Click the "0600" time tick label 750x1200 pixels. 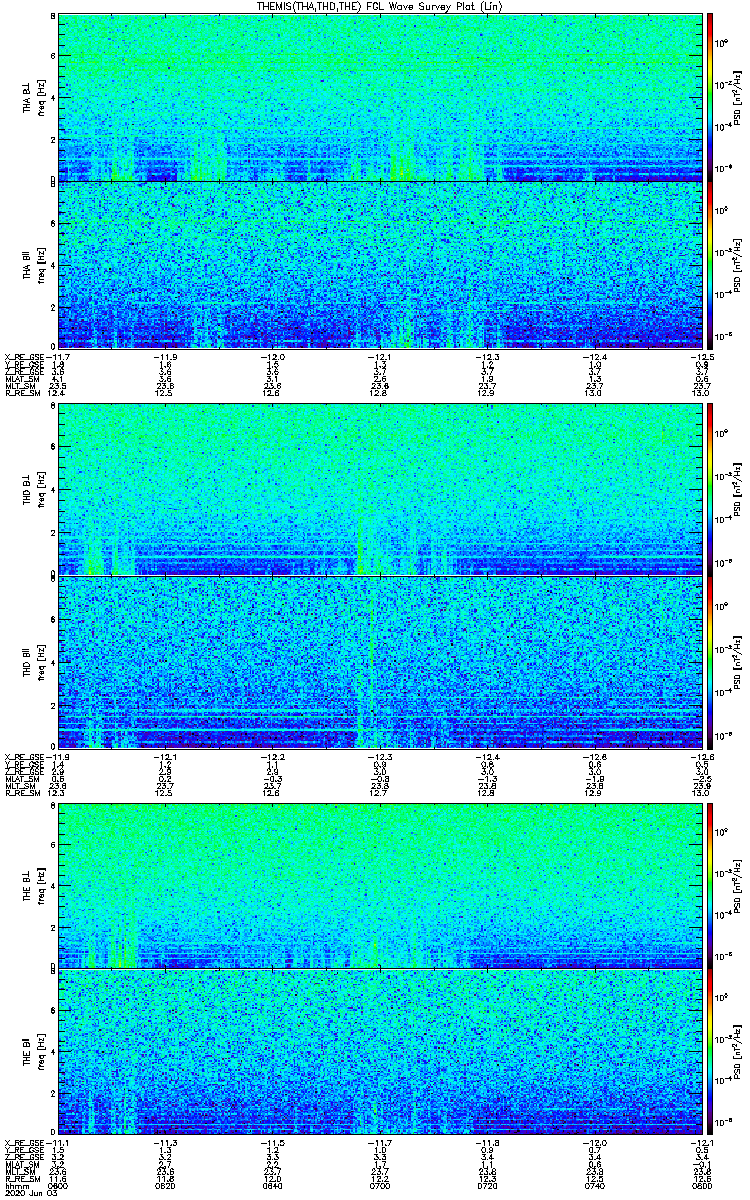coord(58,1184)
